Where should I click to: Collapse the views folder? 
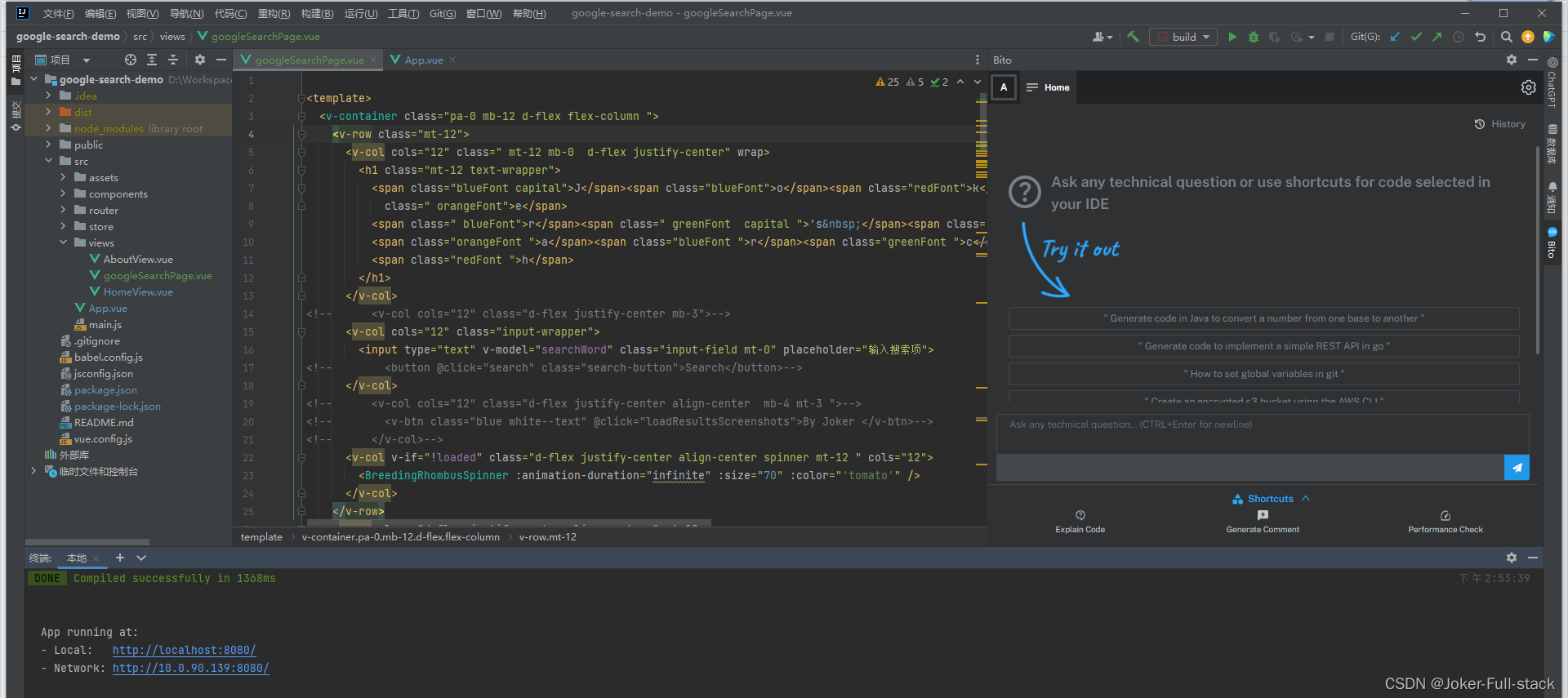[63, 242]
